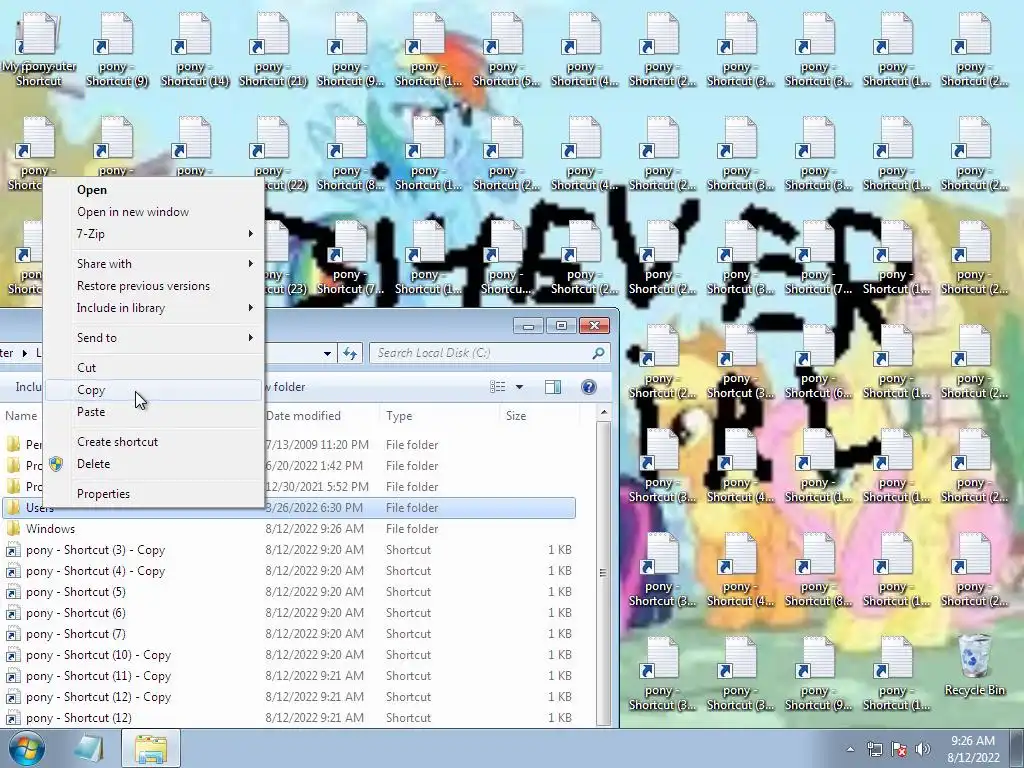Select pony - Shortcut (3) - Copy file
The height and width of the screenshot is (768, 1024).
288,550
